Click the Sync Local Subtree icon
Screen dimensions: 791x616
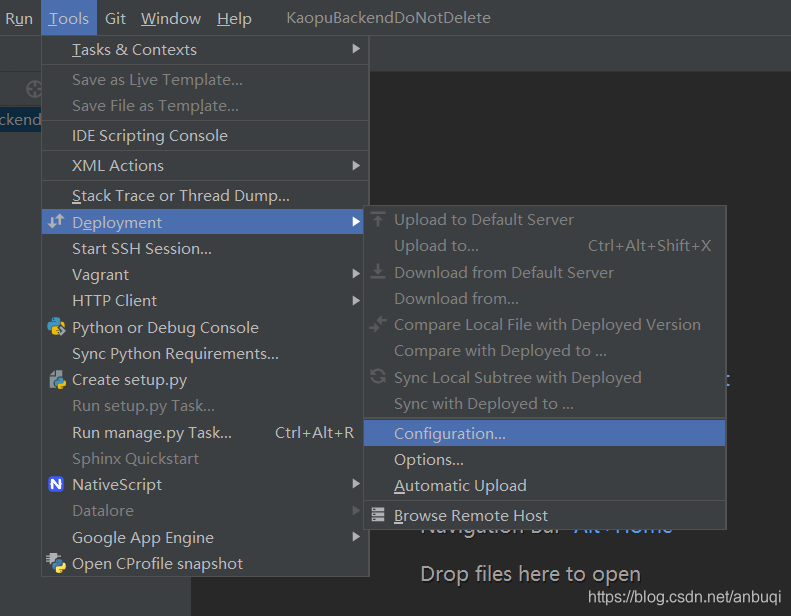[x=378, y=376]
